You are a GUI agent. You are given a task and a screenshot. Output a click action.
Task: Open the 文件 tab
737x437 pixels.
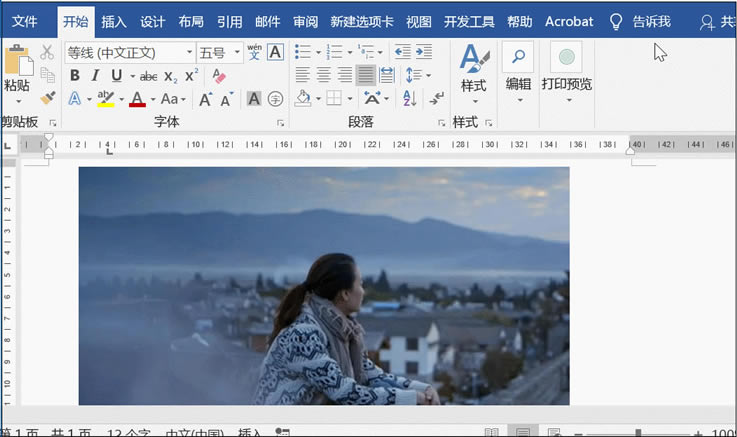(x=24, y=22)
